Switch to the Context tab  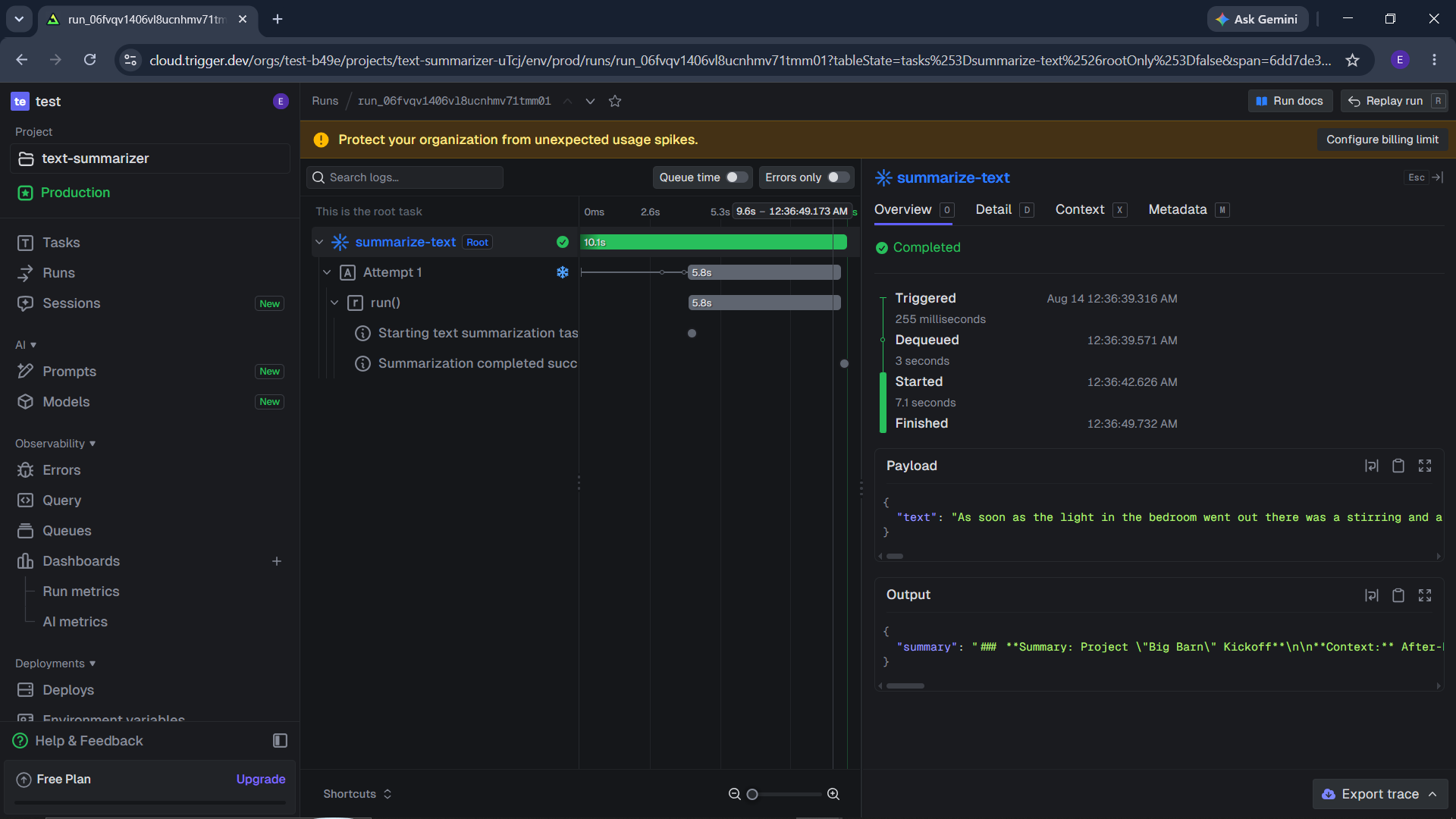pos(1091,210)
